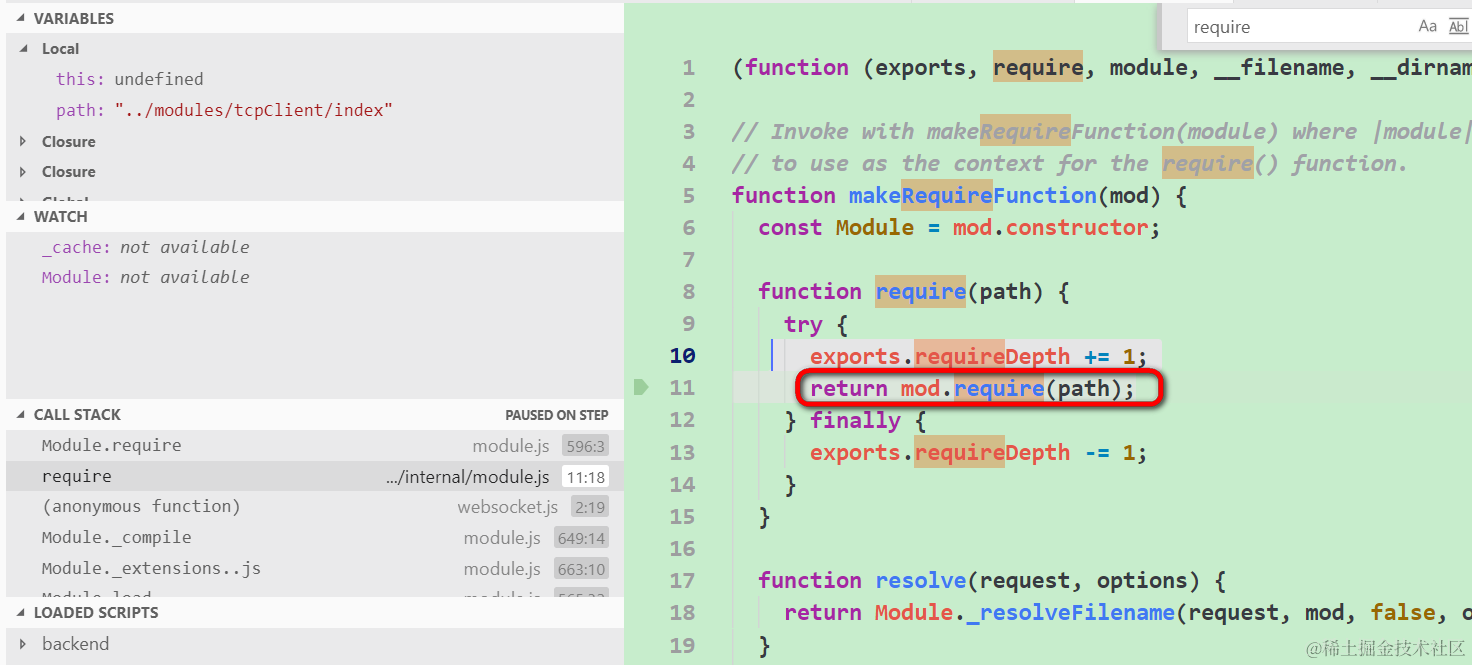Click the 11:18 line badge
The width and height of the screenshot is (1472, 665).
point(585,477)
